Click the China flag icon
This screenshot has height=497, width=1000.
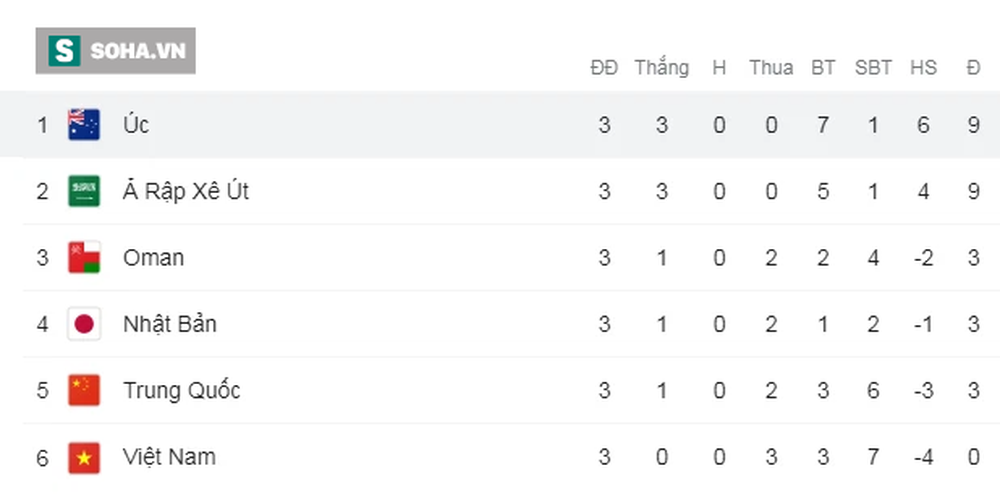pos(84,390)
